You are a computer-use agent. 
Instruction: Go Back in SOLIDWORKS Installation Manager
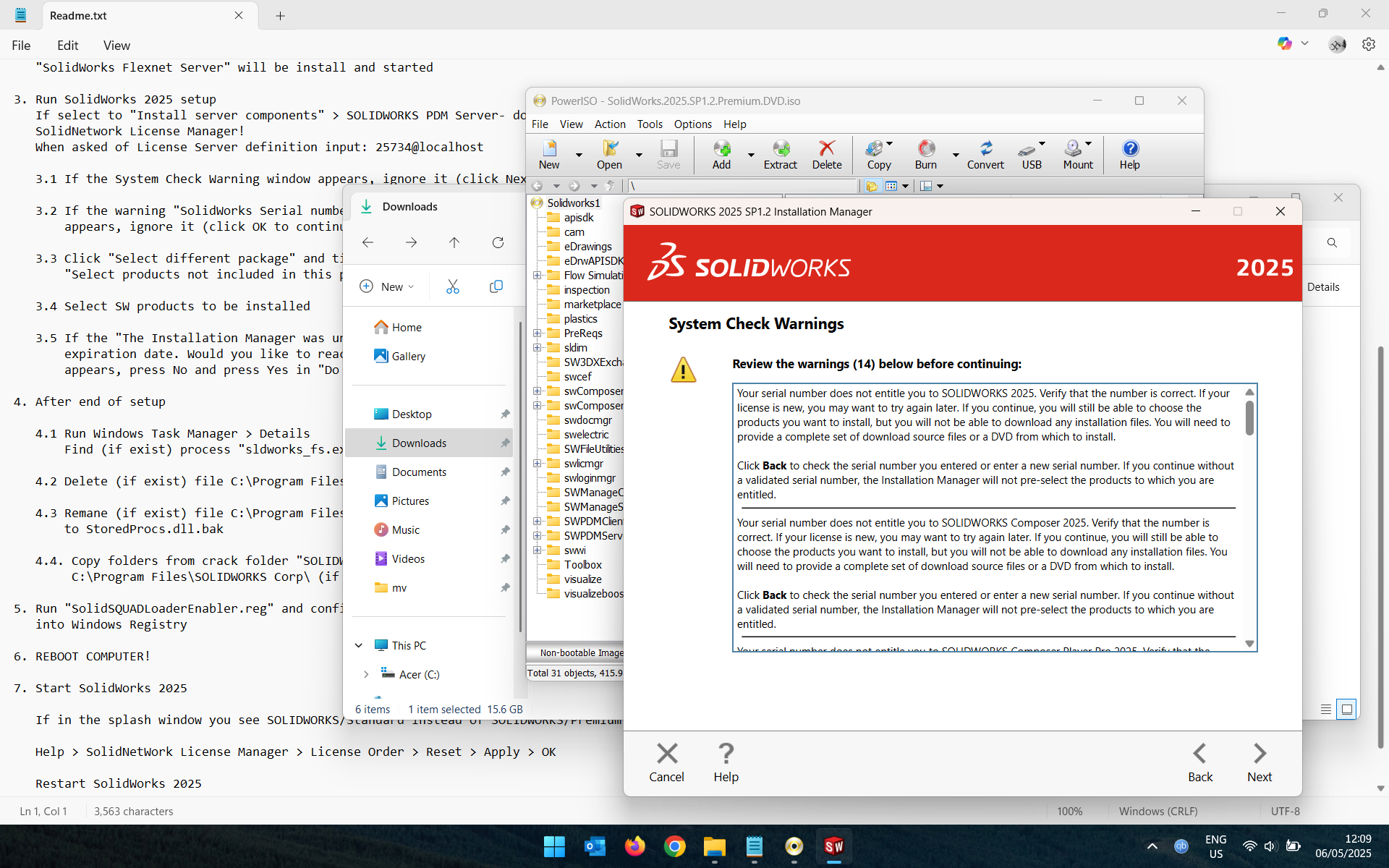1200,762
